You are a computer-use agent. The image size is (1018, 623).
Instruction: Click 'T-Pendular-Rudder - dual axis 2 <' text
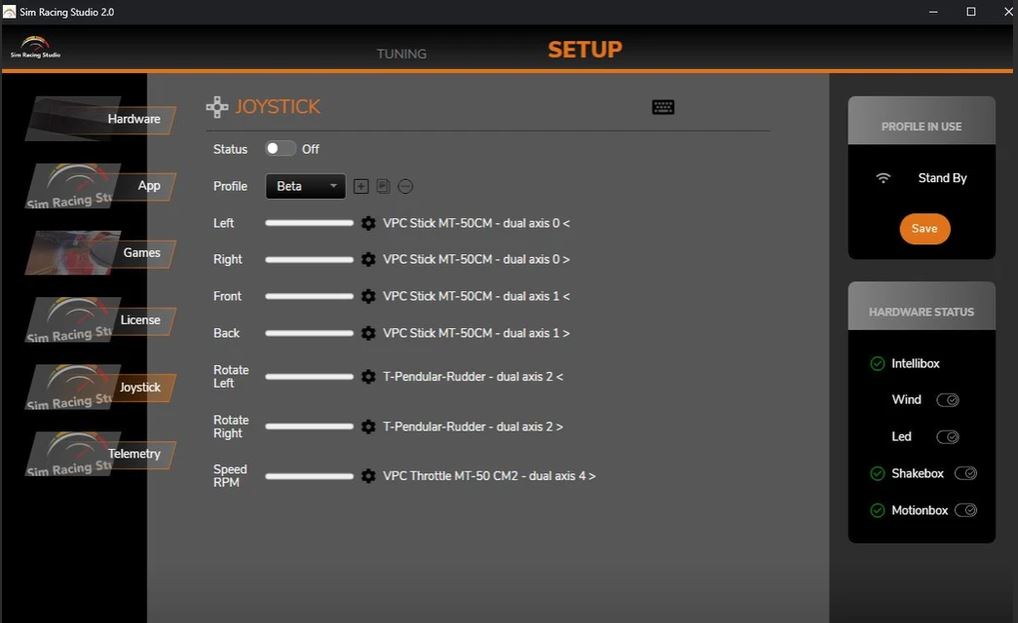click(x=473, y=377)
